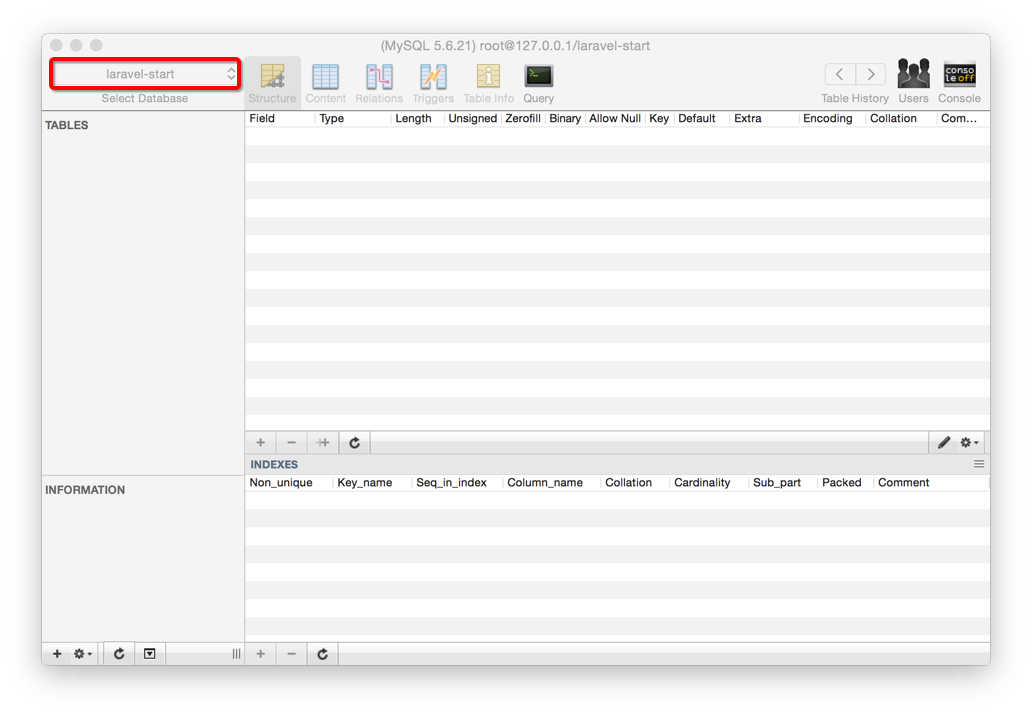Go back in table history
Screen dimensions: 1032x715
coord(840,74)
